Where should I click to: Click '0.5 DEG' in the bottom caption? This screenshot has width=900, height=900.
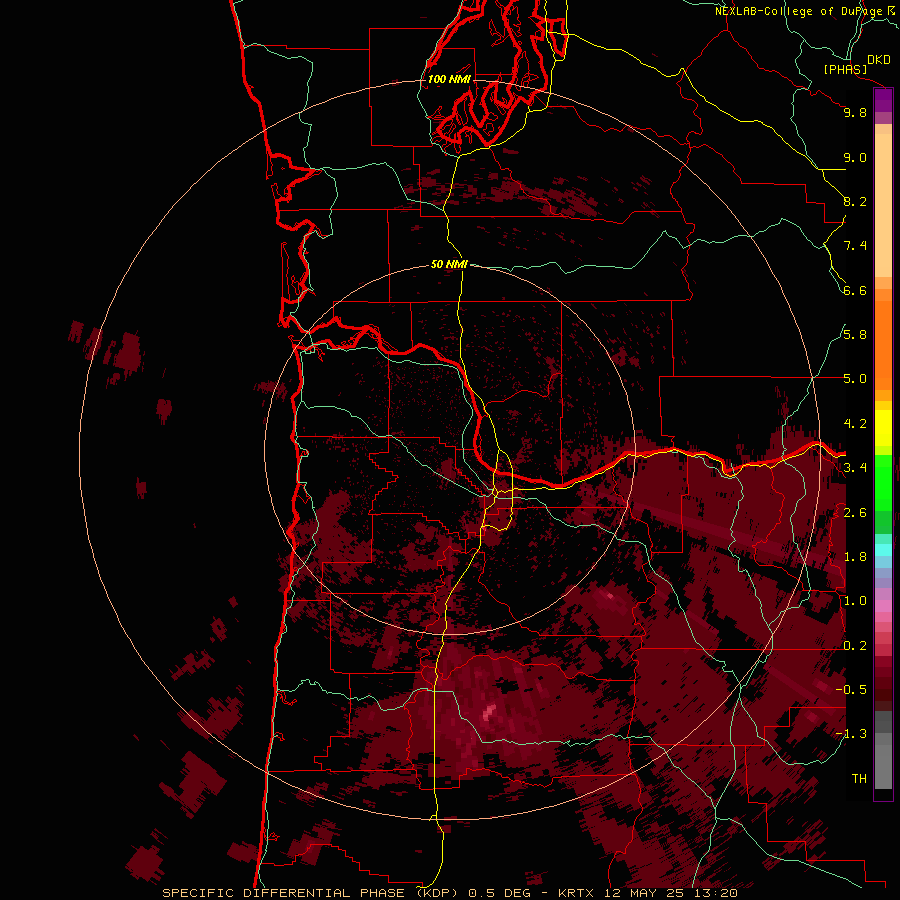coord(497,893)
